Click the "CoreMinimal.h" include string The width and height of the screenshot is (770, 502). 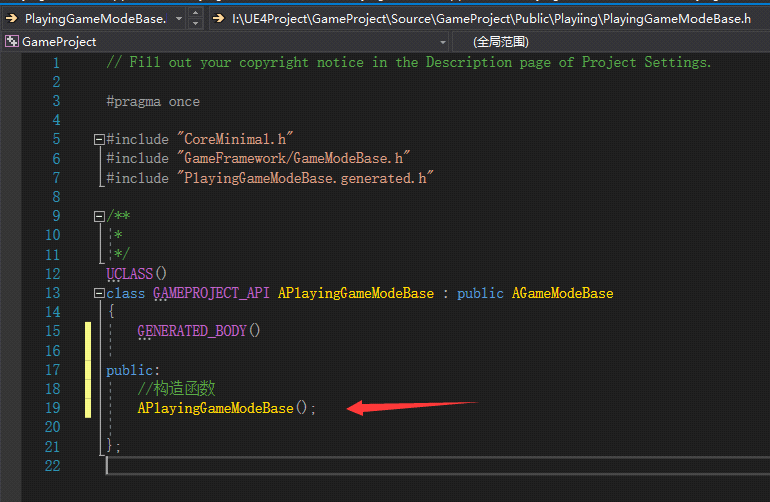(x=235, y=139)
